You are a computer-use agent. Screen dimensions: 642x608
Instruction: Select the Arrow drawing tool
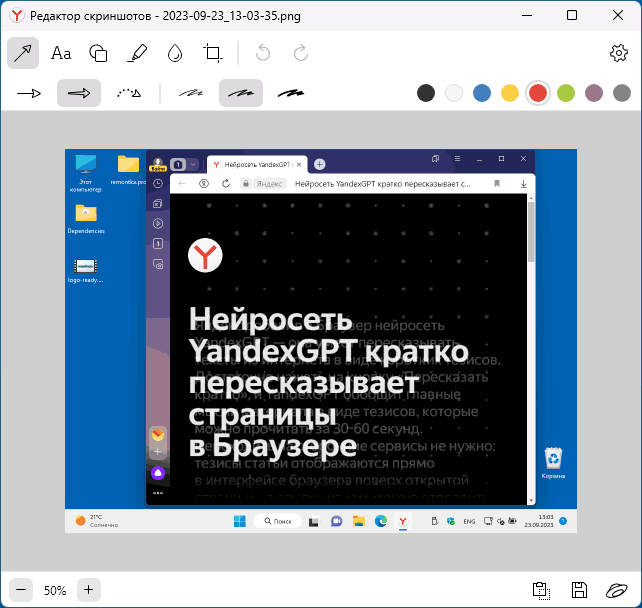click(x=23, y=53)
